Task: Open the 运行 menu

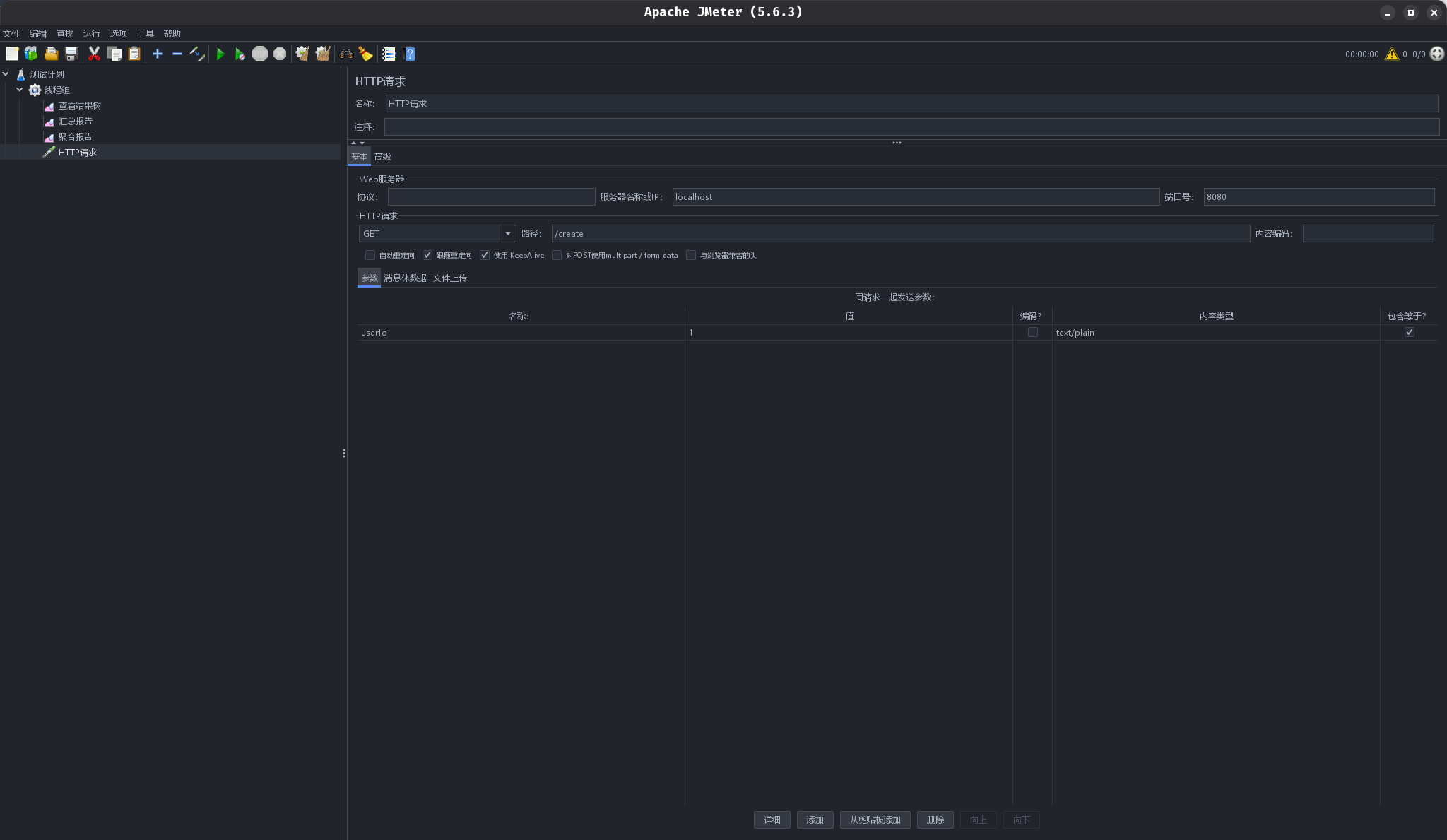Action: pyautogui.click(x=91, y=33)
